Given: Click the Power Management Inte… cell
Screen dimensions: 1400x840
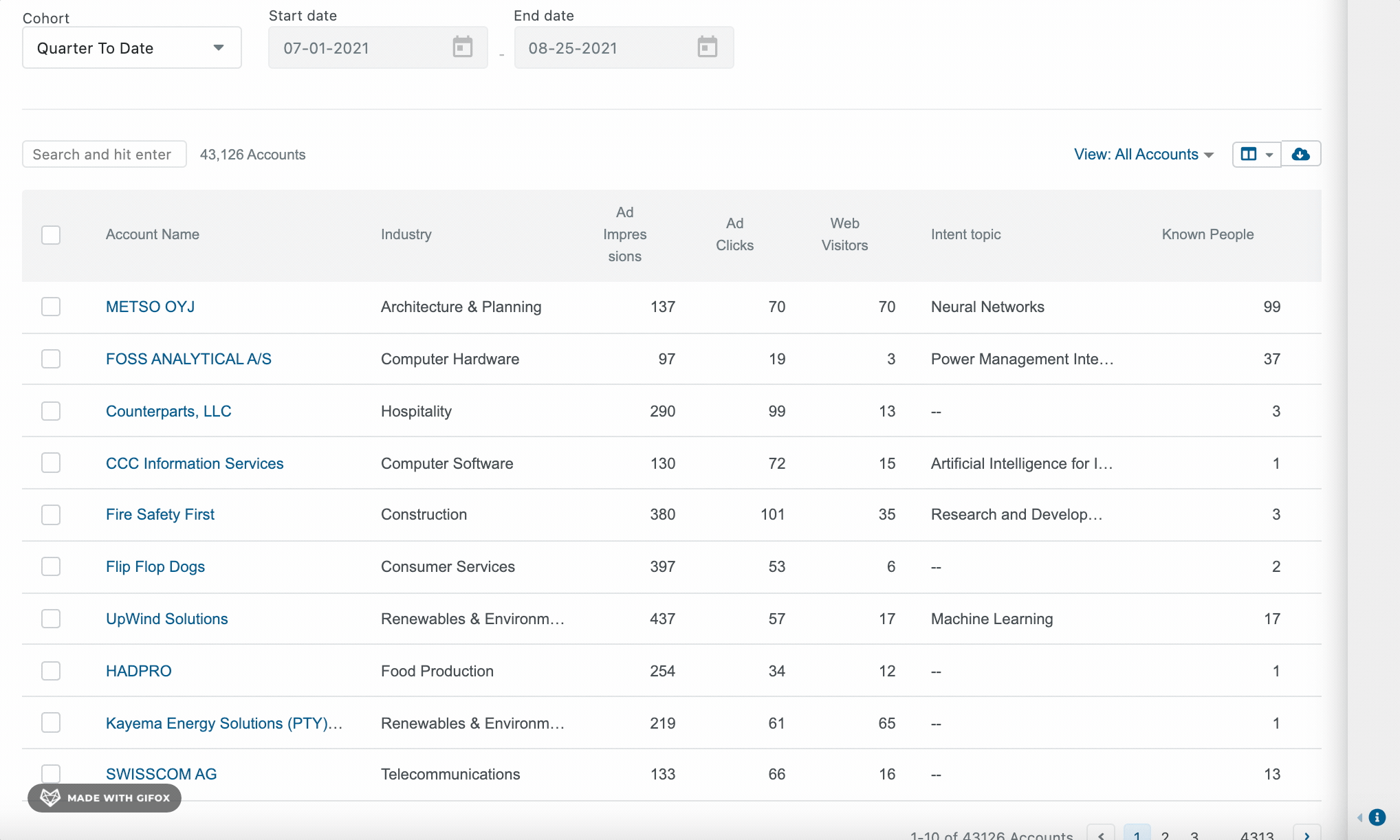Looking at the screenshot, I should pyautogui.click(x=1022, y=359).
